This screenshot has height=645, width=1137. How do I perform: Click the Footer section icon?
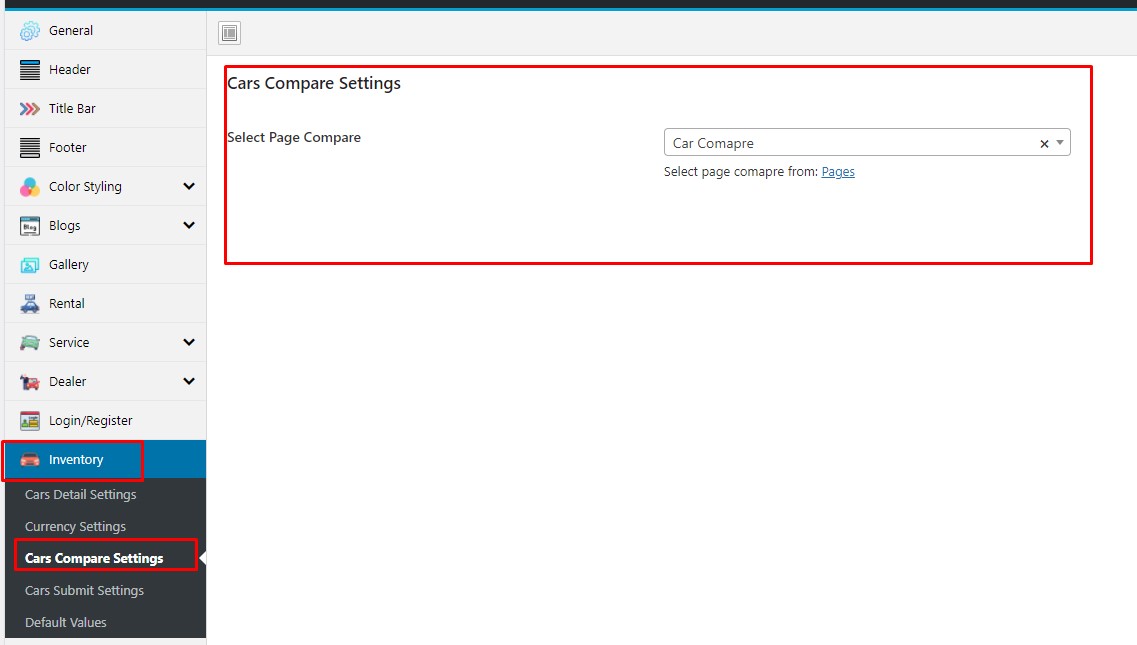click(30, 148)
